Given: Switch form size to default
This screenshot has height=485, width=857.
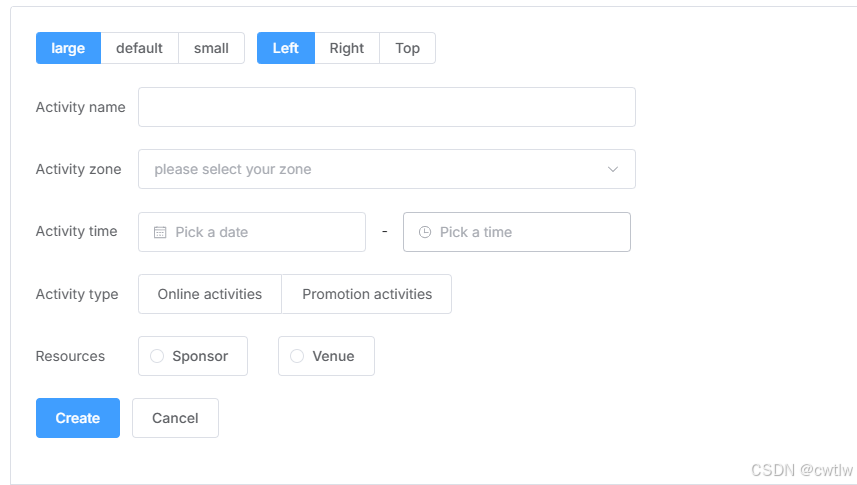Looking at the screenshot, I should coord(139,48).
